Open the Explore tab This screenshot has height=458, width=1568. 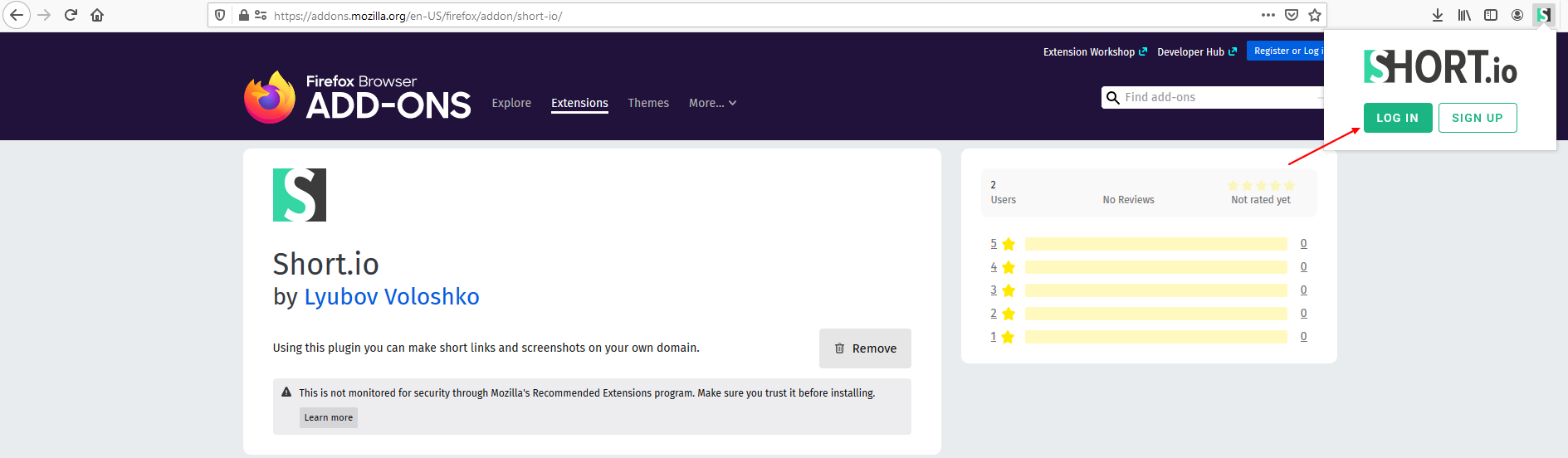(x=511, y=103)
